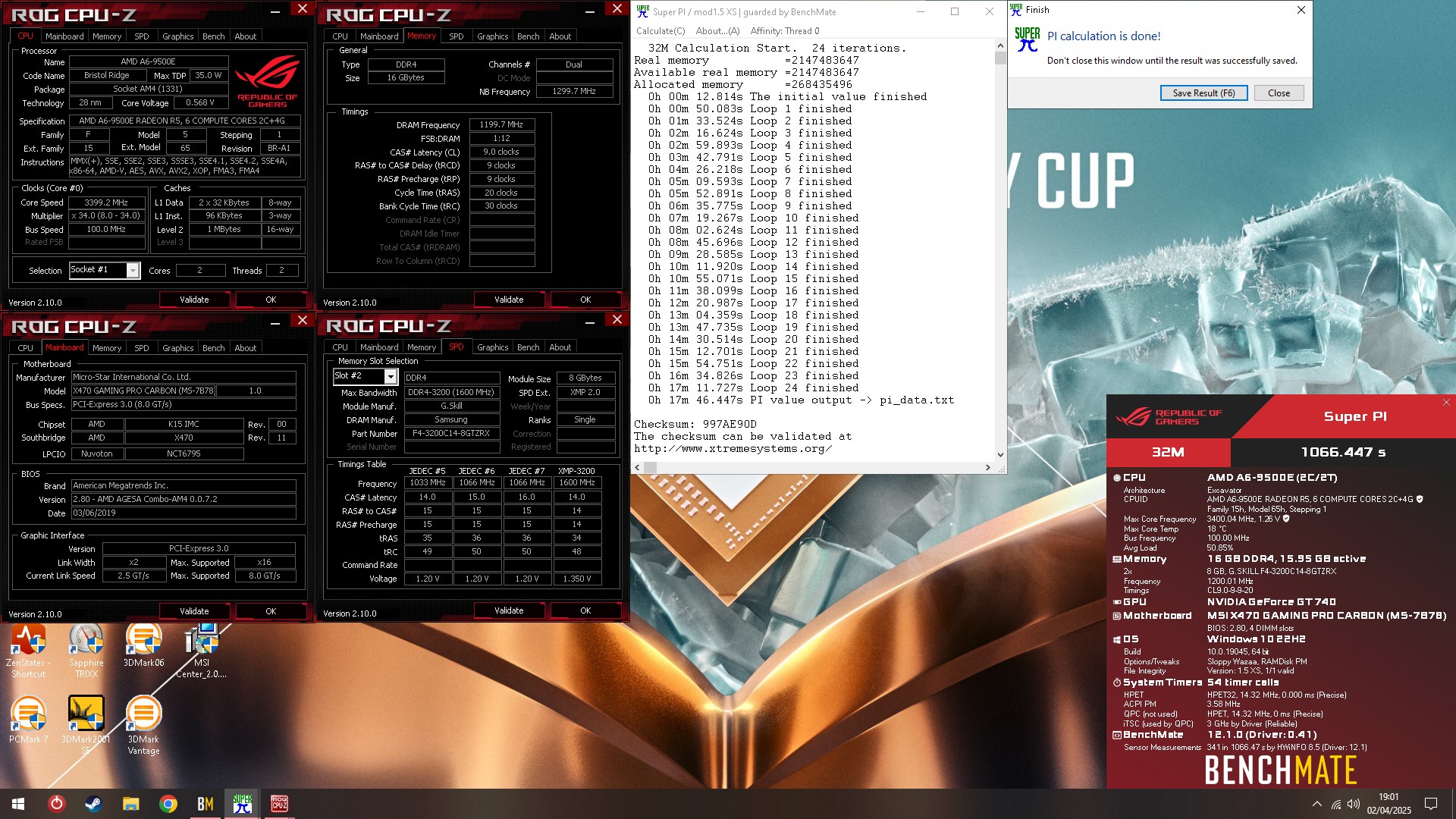Switch to Memory tab in SPD window
The width and height of the screenshot is (1456, 819).
422,347
